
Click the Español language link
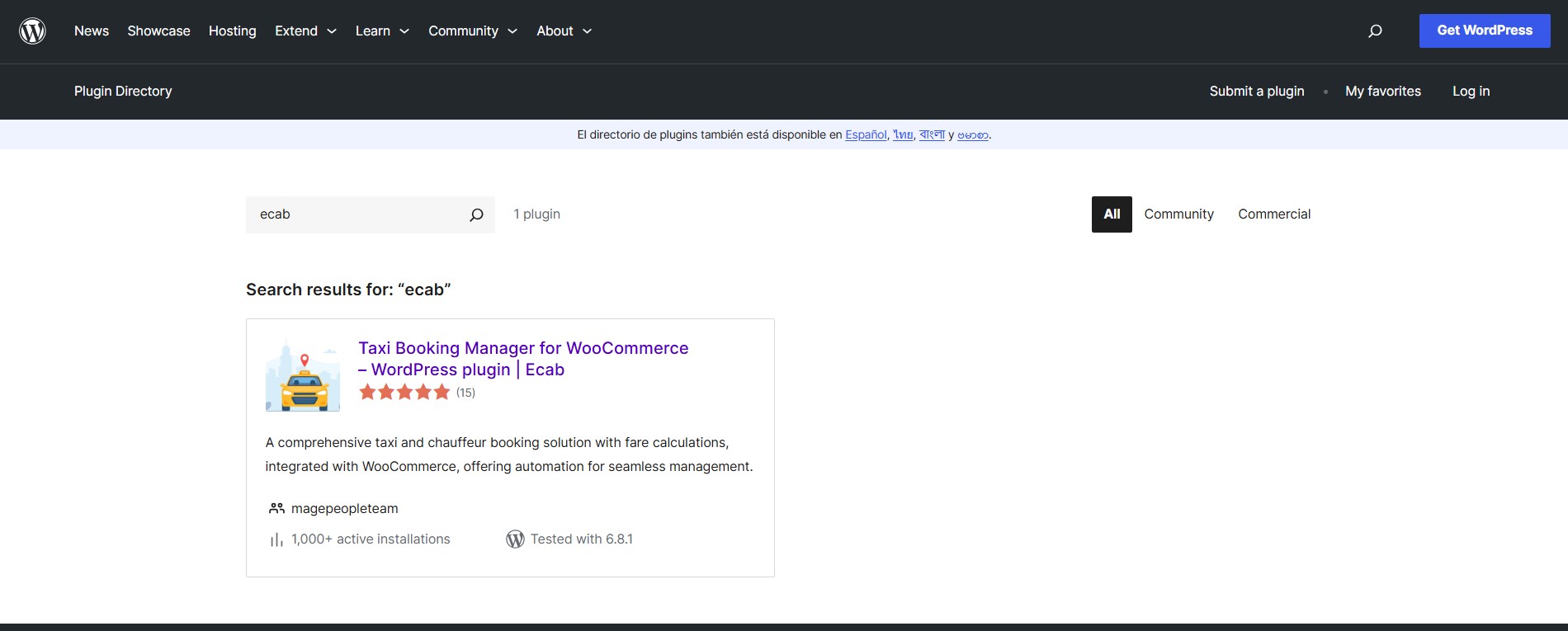[866, 135]
